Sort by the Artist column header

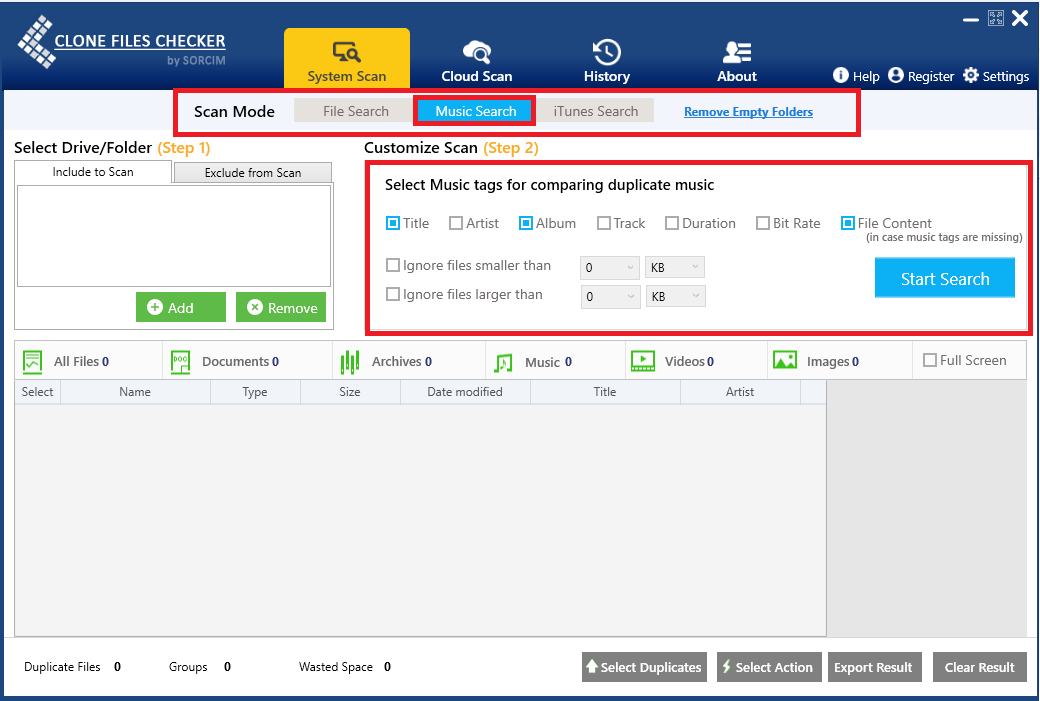tap(740, 392)
